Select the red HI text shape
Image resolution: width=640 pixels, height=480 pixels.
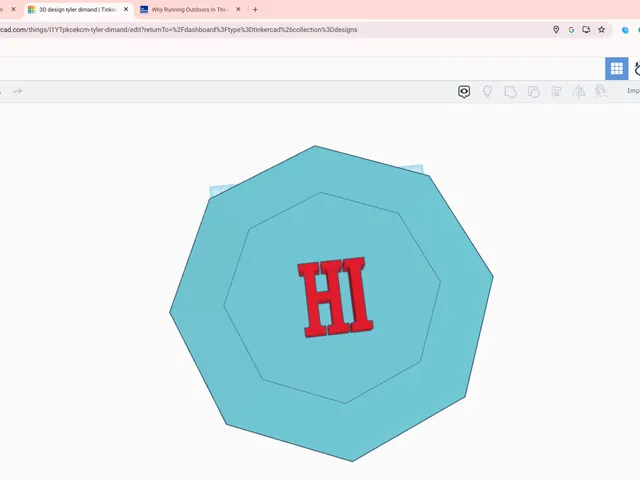coord(336,297)
